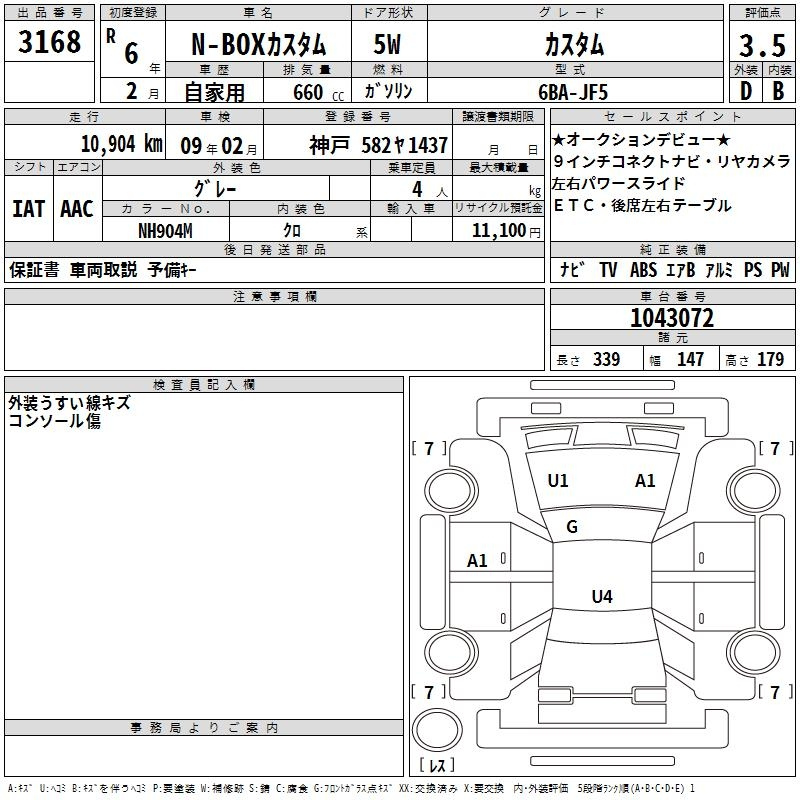Click the recycle deposit 11,100円
The width and height of the screenshot is (800, 800).
(x=506, y=231)
